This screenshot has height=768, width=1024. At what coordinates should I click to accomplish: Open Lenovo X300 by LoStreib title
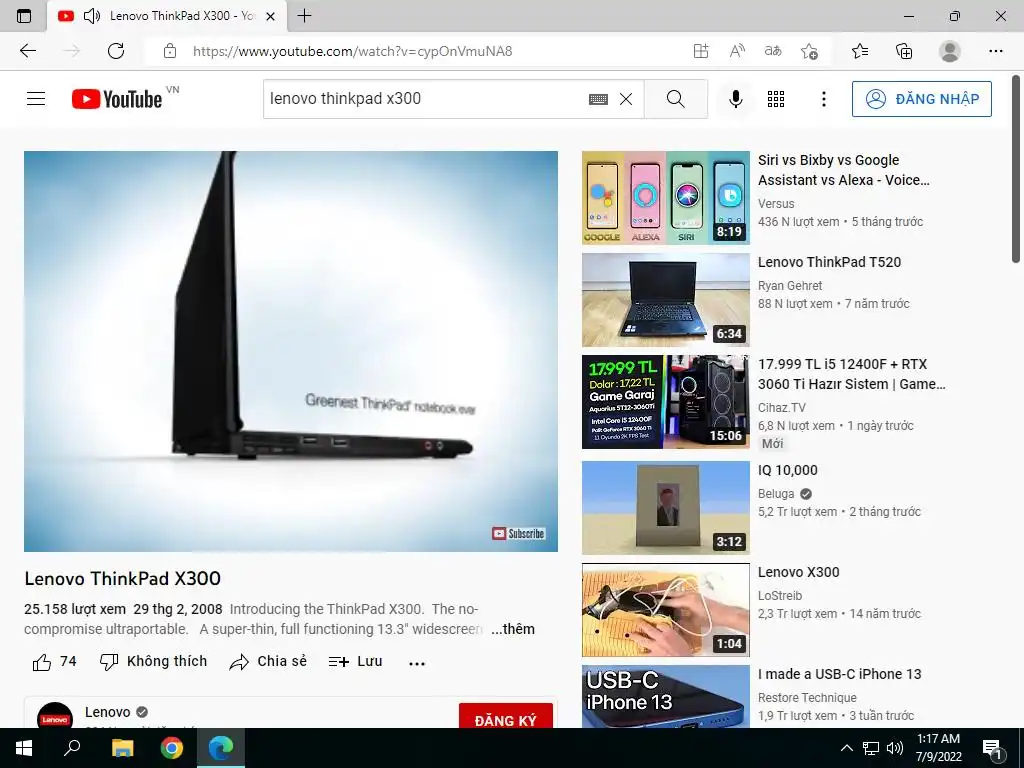coord(798,572)
